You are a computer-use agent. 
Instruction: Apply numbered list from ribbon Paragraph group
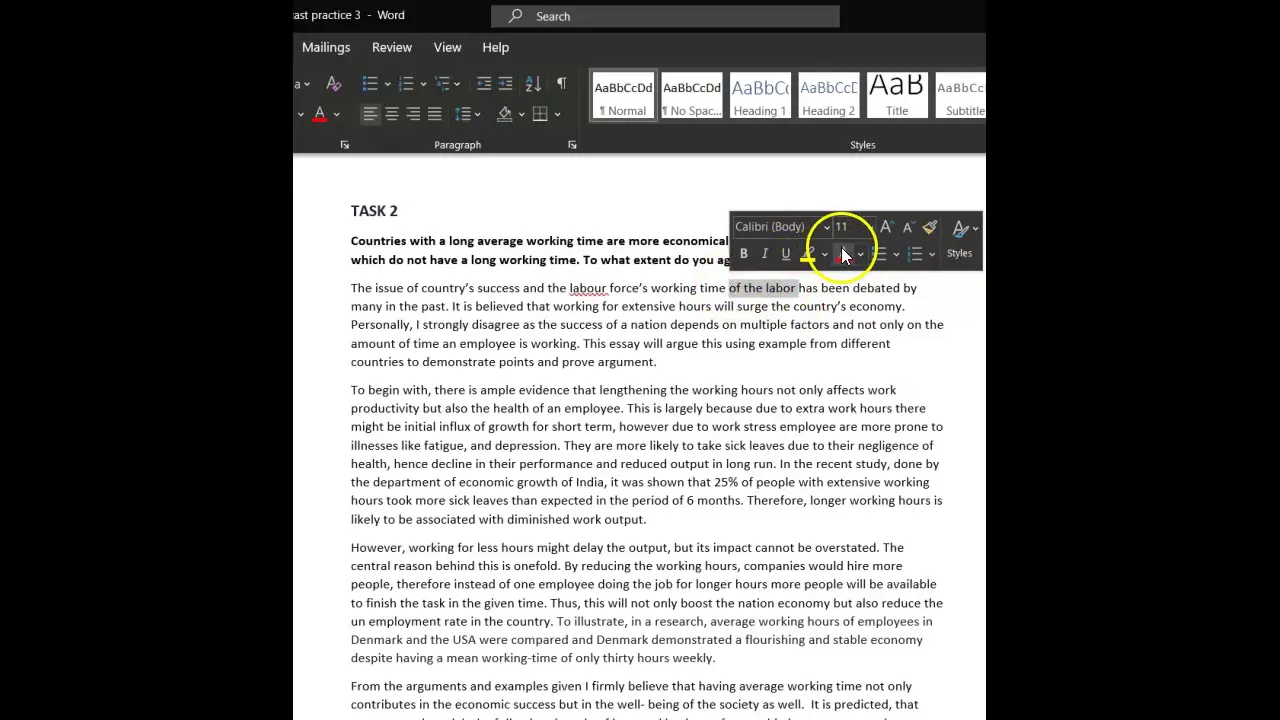coord(406,84)
